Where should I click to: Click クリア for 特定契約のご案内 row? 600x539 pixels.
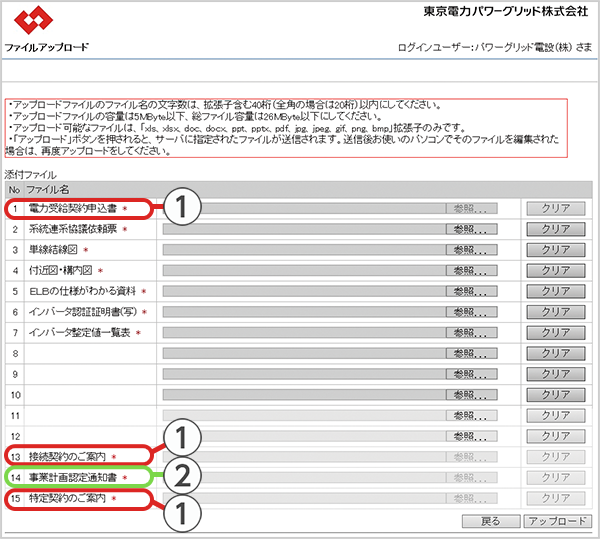(x=556, y=498)
